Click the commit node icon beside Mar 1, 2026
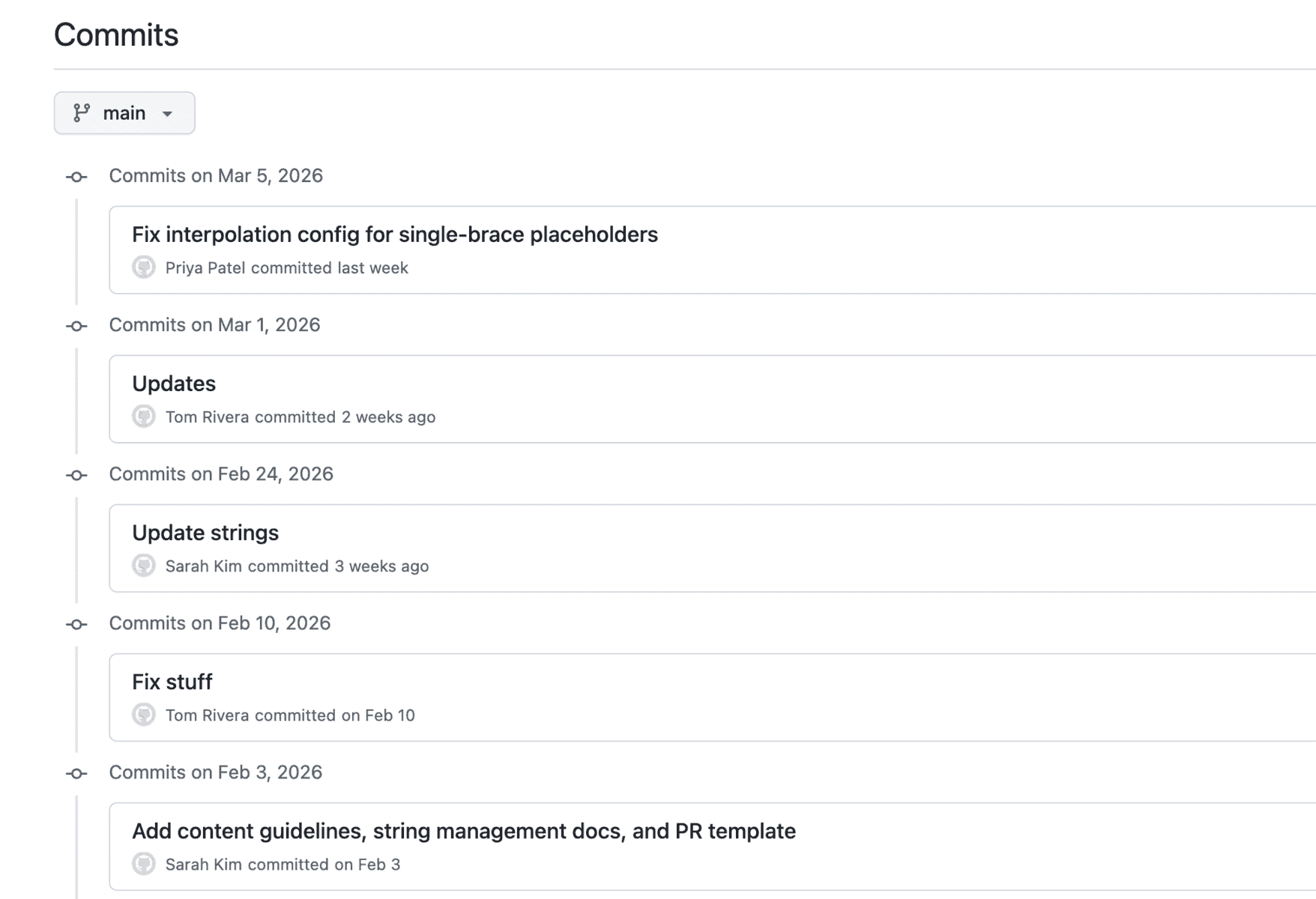1316x899 pixels. [76, 325]
